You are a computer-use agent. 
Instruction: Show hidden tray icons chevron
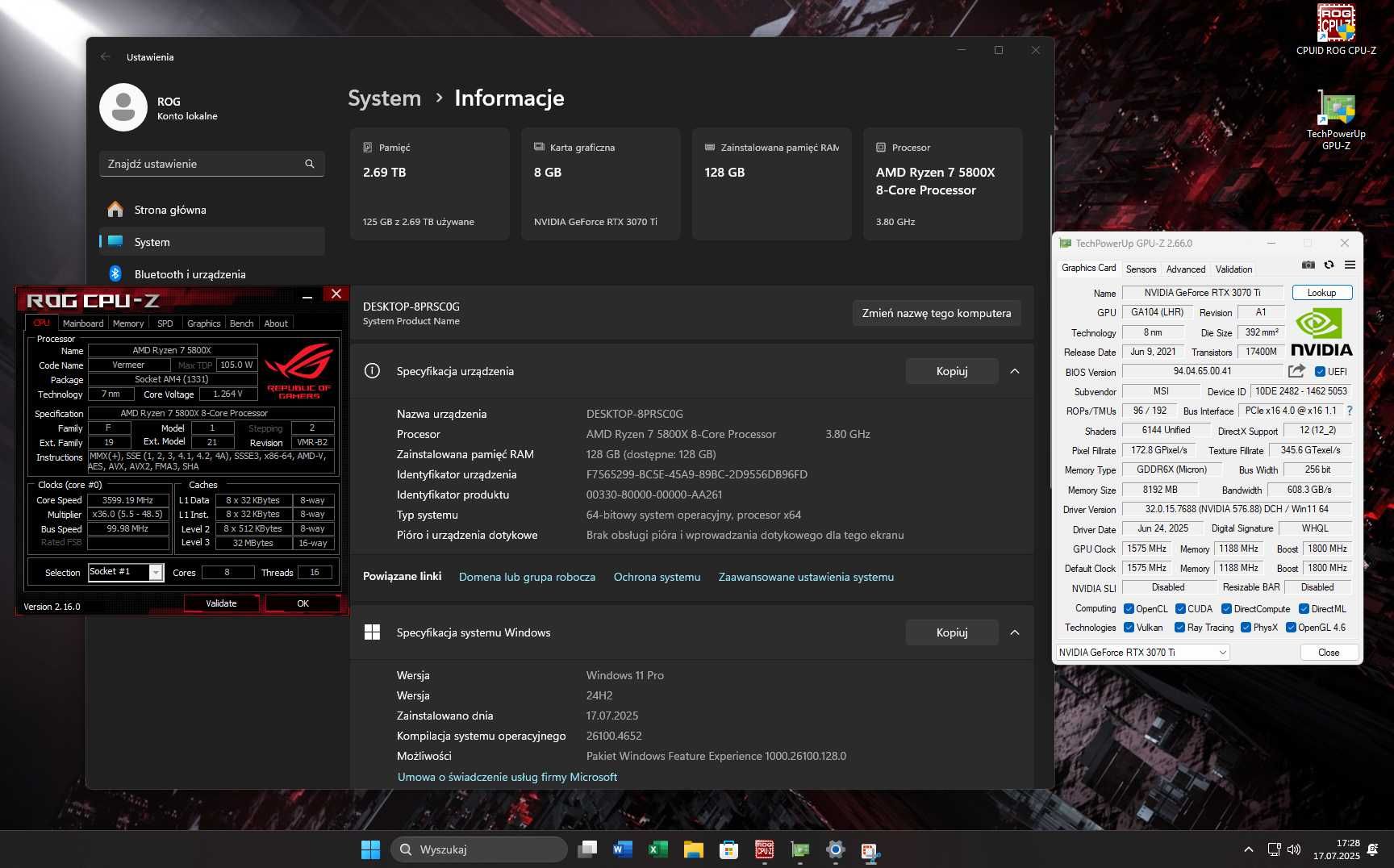[1249, 849]
